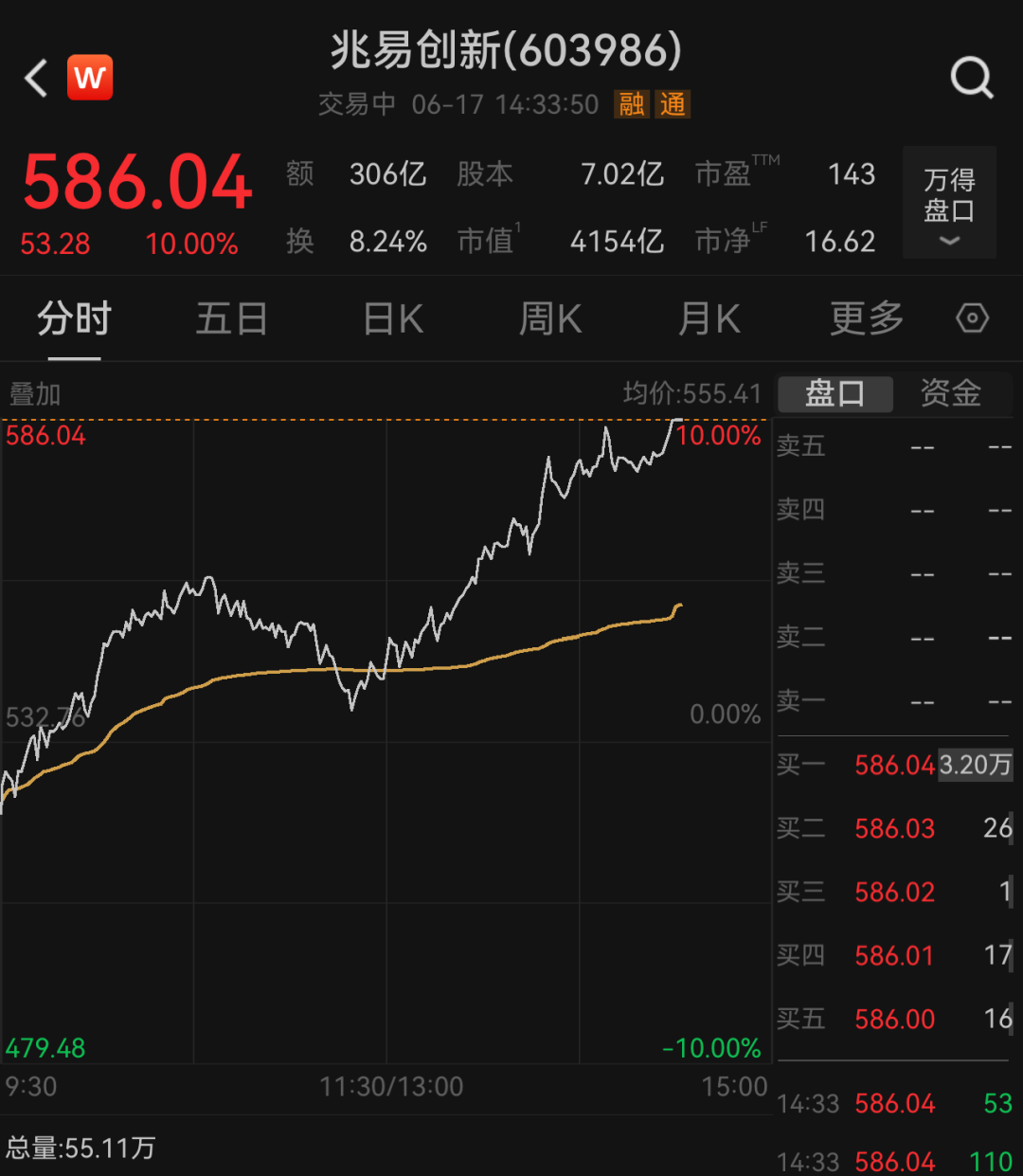The height and width of the screenshot is (1176, 1023).
Task: Tap the 叠加 overlay button
Action: [35, 394]
